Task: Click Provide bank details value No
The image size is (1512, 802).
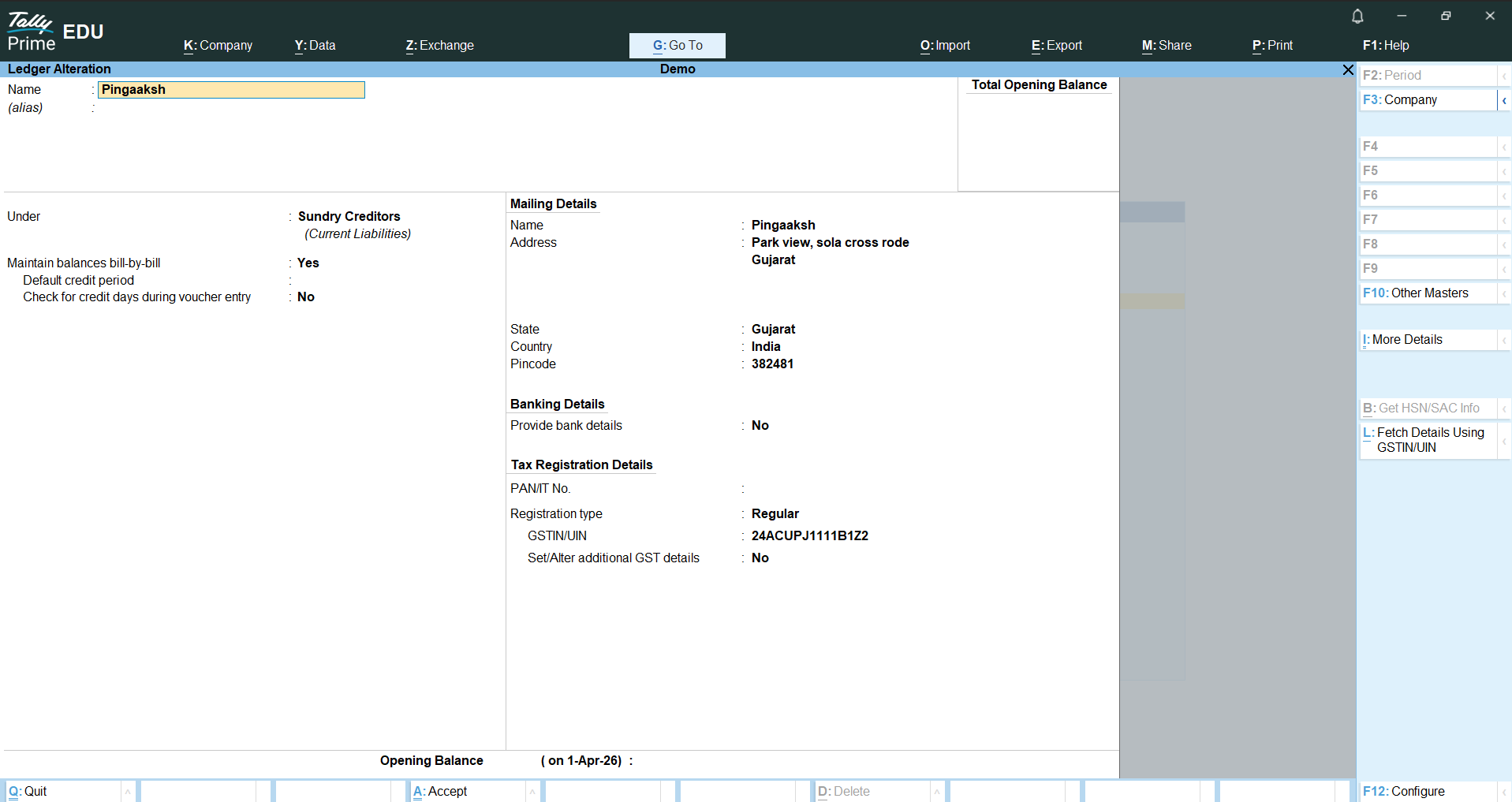Action: click(760, 425)
